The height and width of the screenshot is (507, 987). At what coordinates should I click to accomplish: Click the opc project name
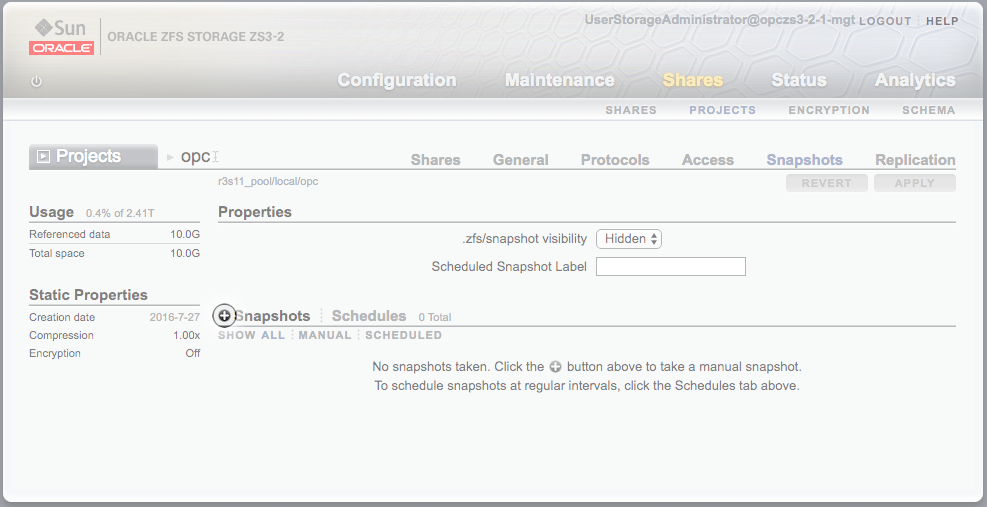(x=195, y=156)
